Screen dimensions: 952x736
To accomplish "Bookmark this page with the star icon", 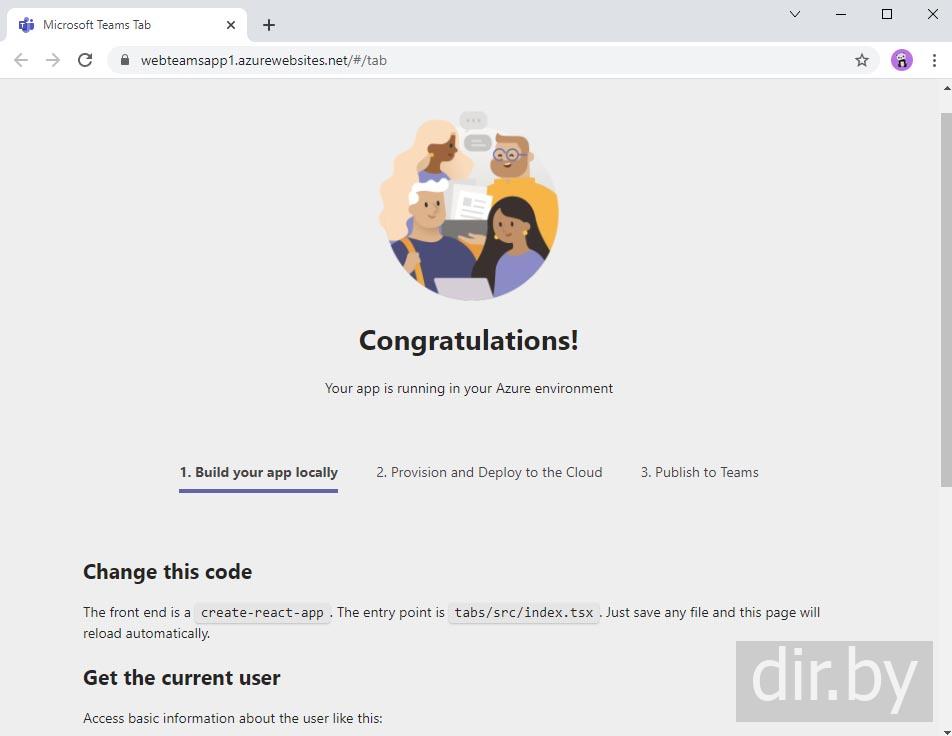I will [862, 60].
